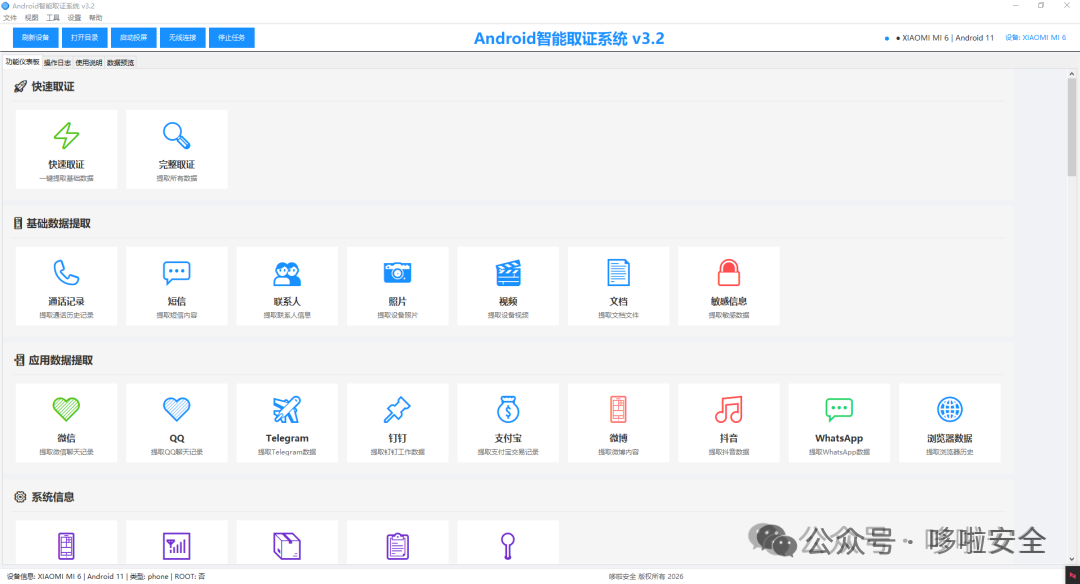Extract 微信 WeChat chat records

tap(66, 423)
